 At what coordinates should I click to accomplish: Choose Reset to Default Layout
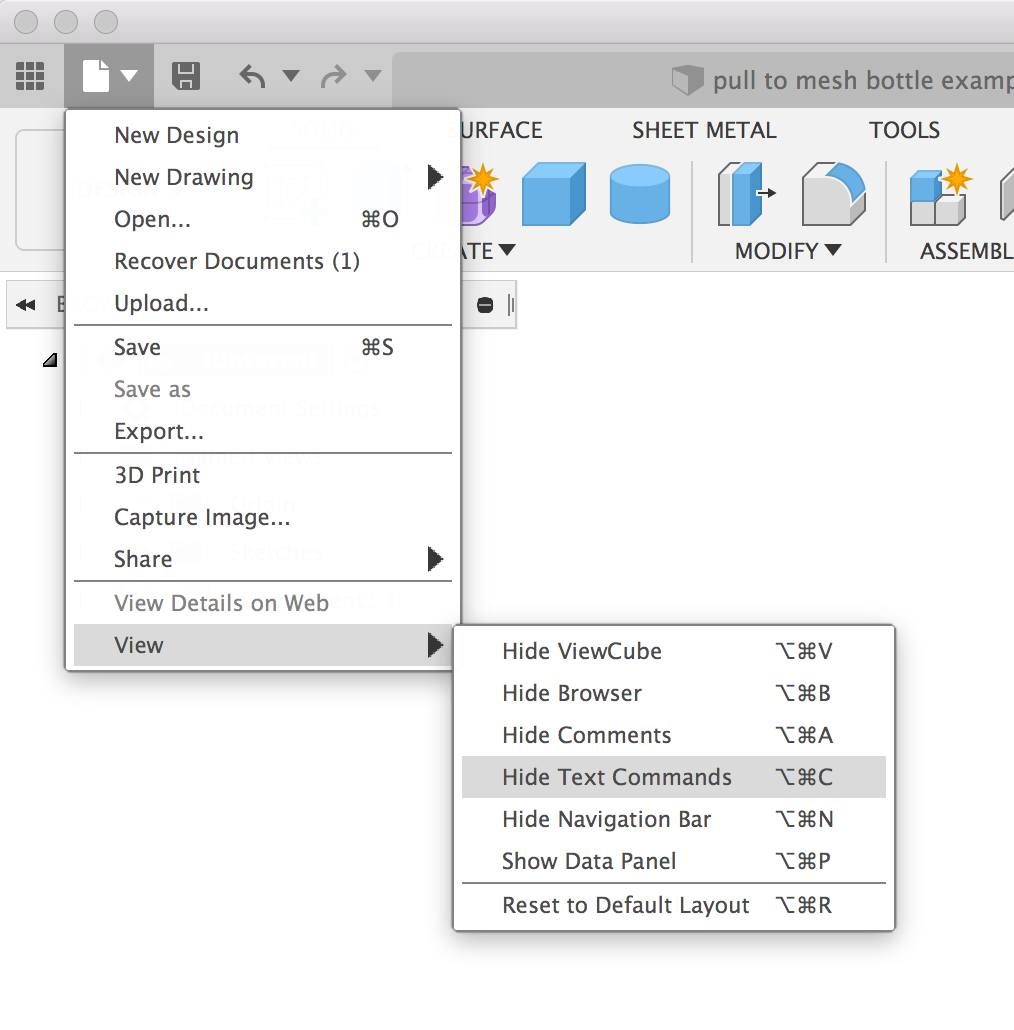[x=674, y=905]
